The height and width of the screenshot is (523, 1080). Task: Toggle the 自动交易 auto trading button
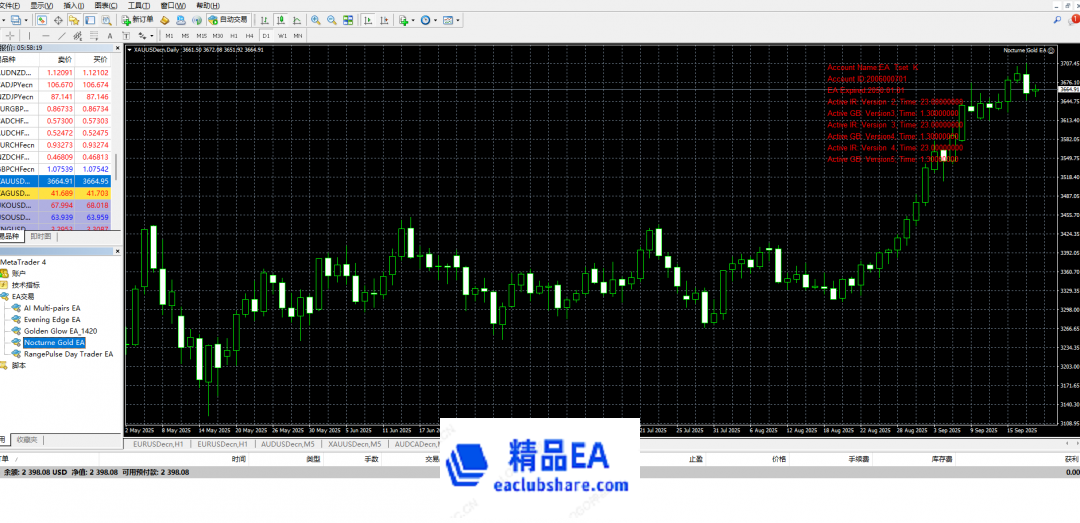pyautogui.click(x=227, y=19)
